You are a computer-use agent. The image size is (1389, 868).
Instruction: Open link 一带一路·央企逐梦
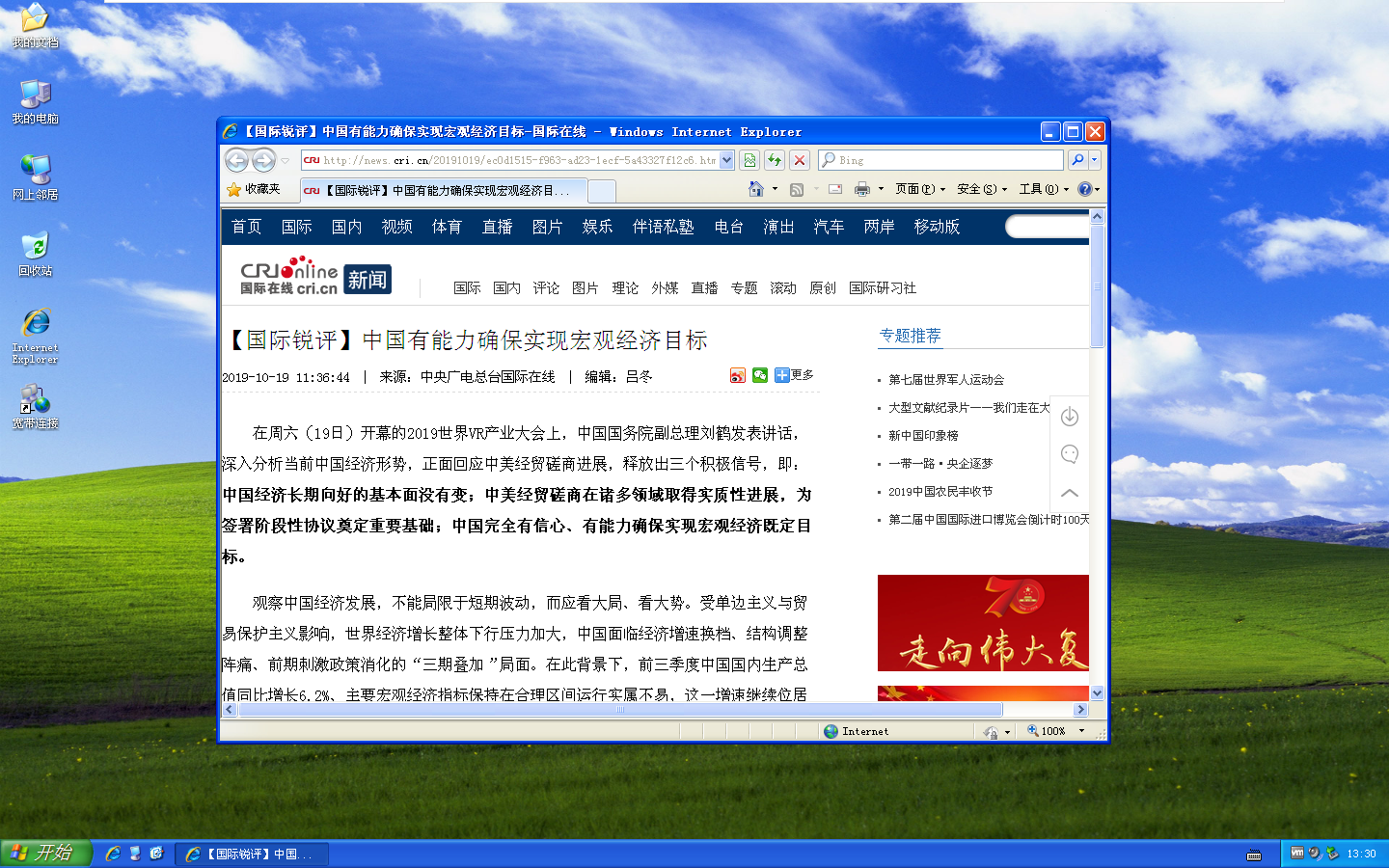pyautogui.click(x=940, y=464)
